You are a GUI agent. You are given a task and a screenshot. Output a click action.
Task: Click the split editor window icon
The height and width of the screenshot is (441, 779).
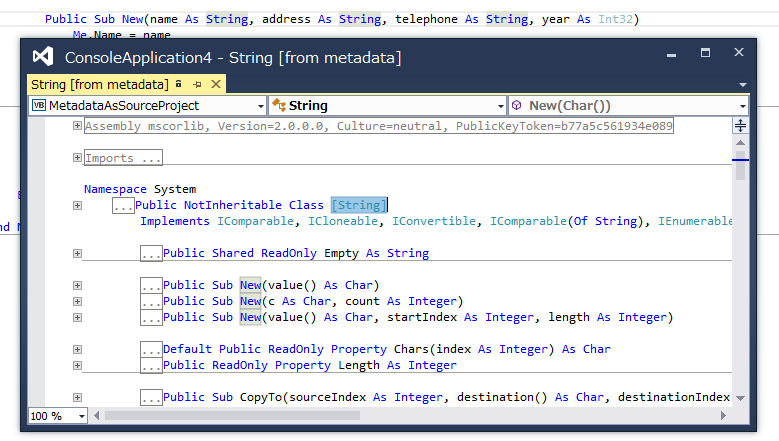point(740,126)
